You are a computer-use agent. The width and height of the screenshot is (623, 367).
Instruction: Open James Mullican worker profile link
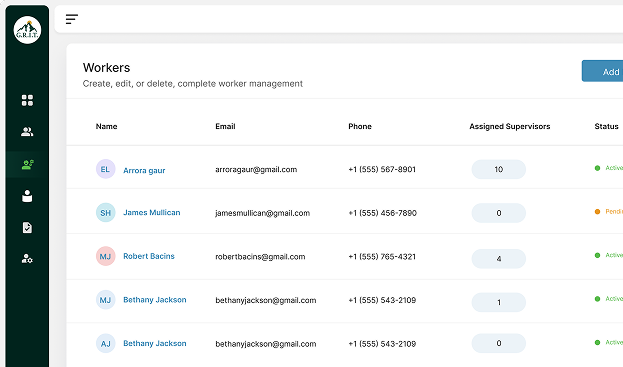151,212
